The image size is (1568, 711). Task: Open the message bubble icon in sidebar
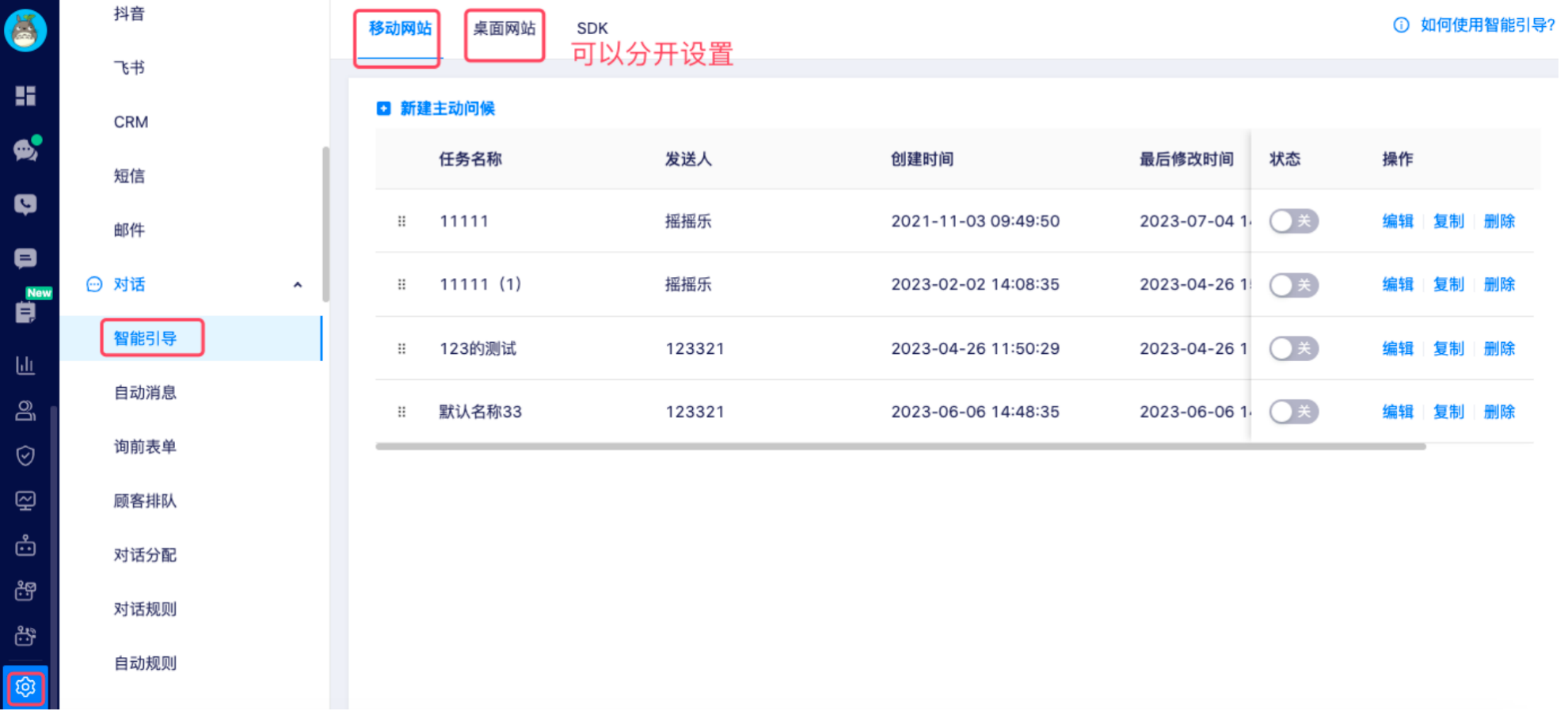click(x=25, y=258)
